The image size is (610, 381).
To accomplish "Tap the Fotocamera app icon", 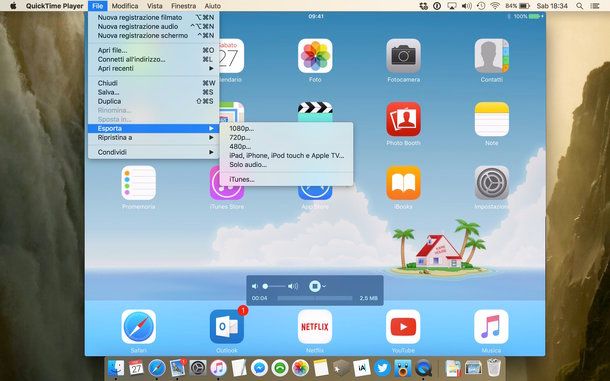I will 403,56.
